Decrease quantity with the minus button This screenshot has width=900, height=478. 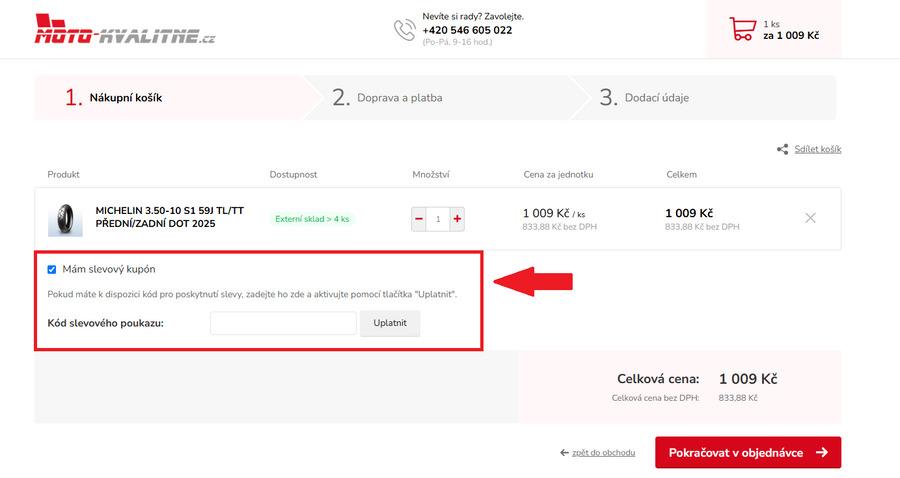point(418,218)
